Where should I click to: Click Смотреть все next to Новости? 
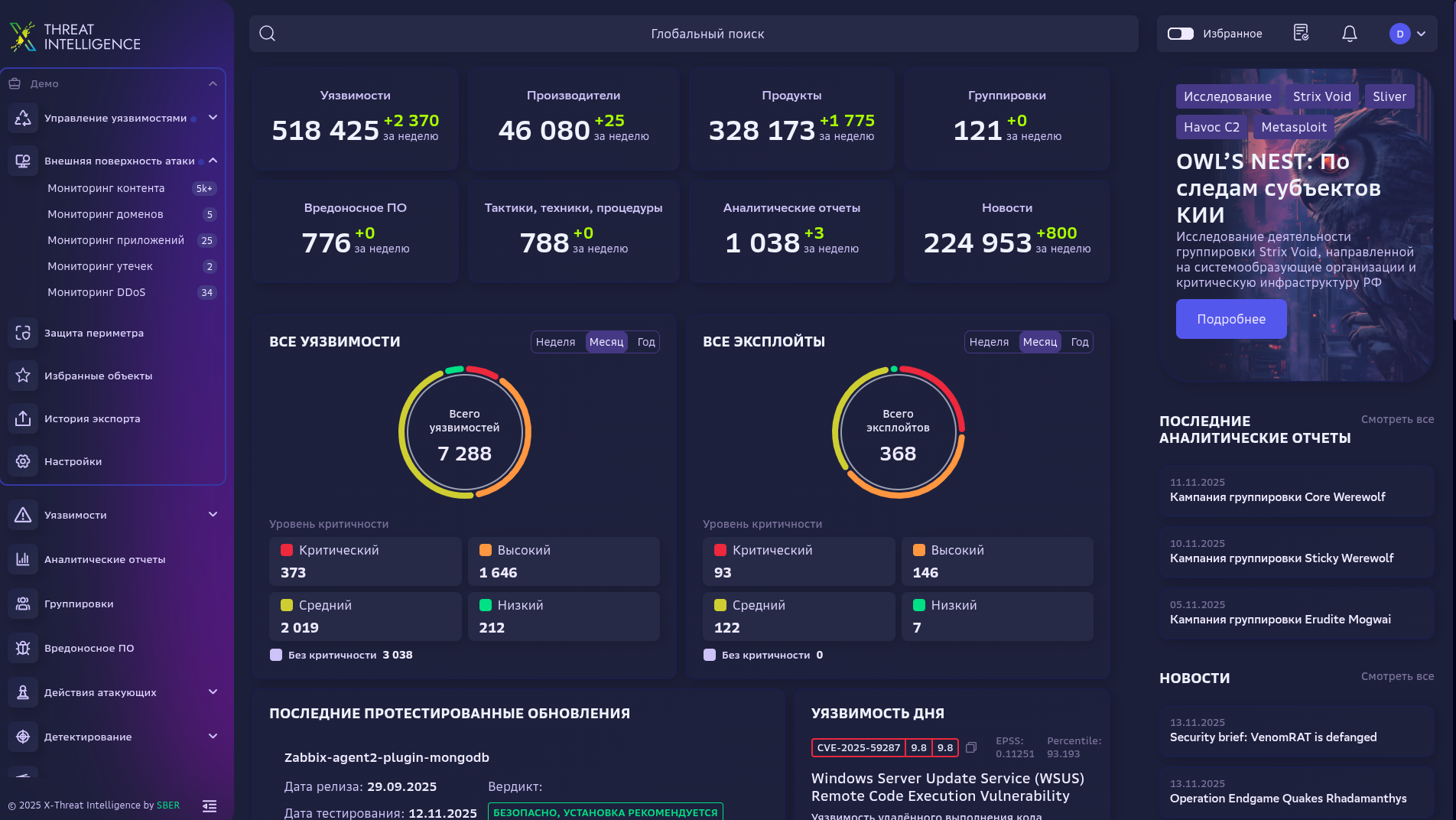tap(1397, 676)
